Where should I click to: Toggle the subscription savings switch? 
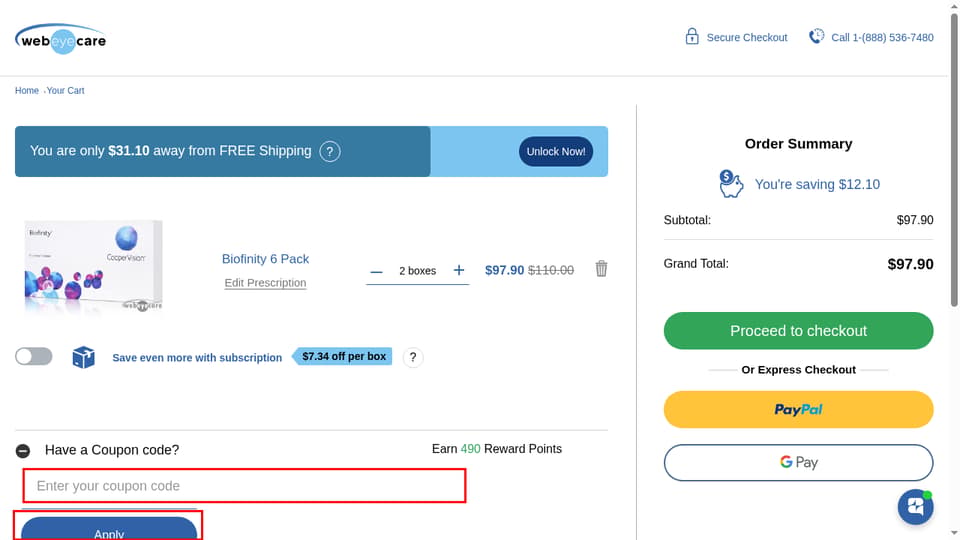[x=34, y=356]
